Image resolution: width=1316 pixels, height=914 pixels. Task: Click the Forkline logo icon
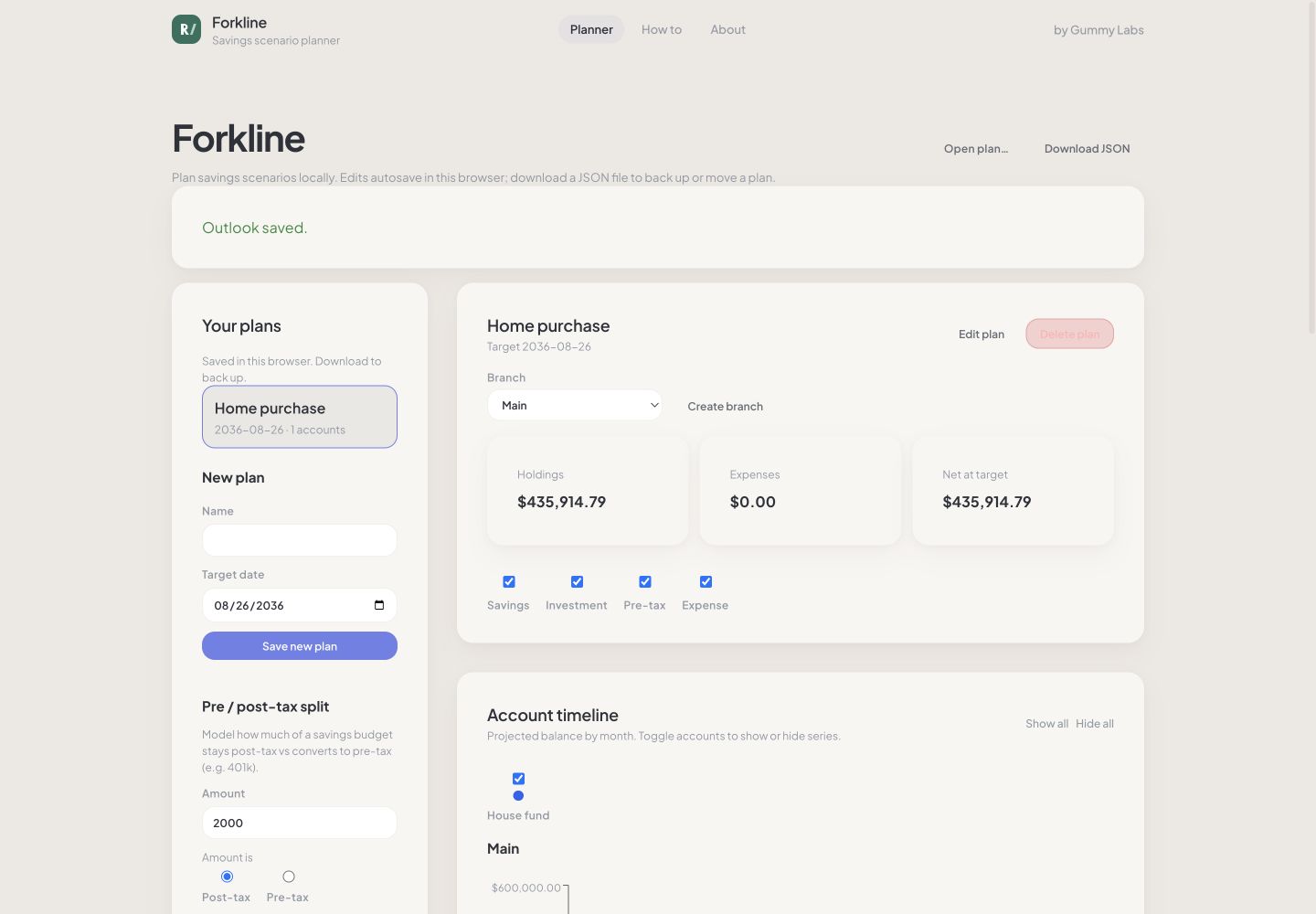point(186,29)
